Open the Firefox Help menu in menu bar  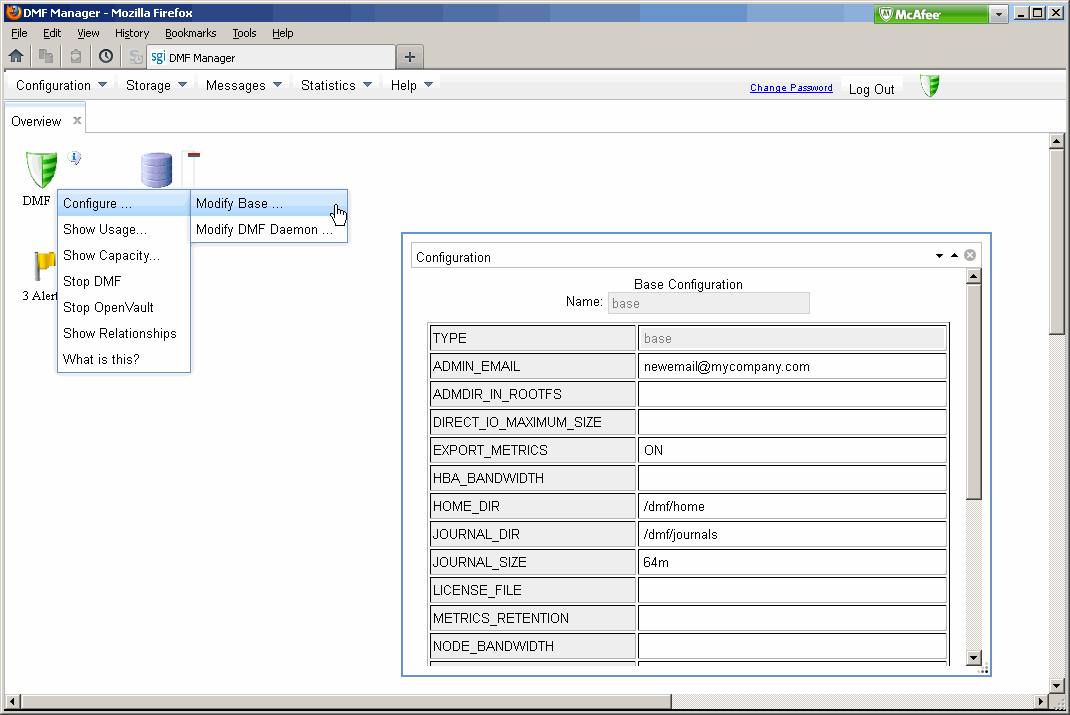(x=283, y=33)
